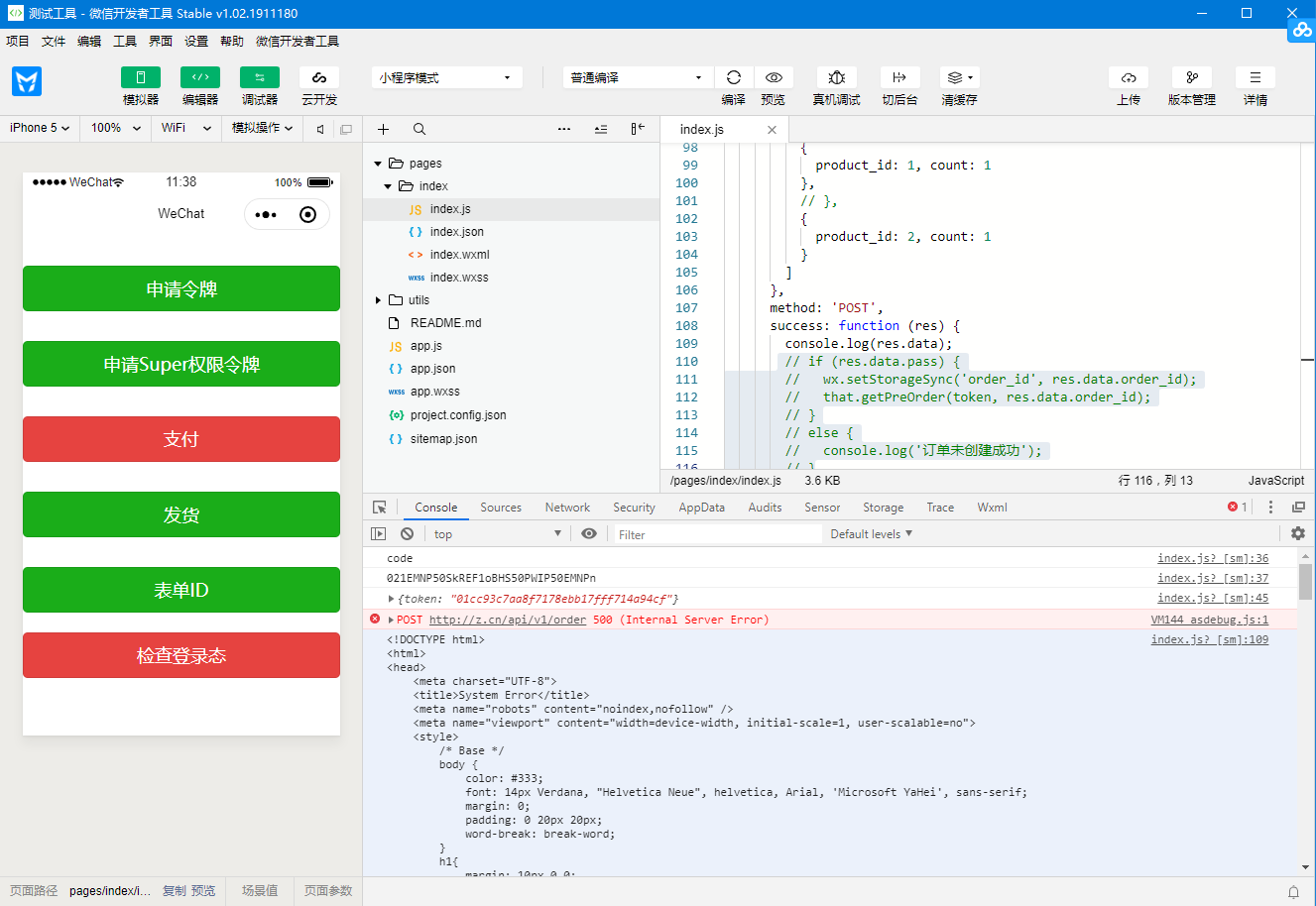The height and width of the screenshot is (906, 1316).
Task: Click the compile refresh icon (编译)
Action: click(734, 77)
